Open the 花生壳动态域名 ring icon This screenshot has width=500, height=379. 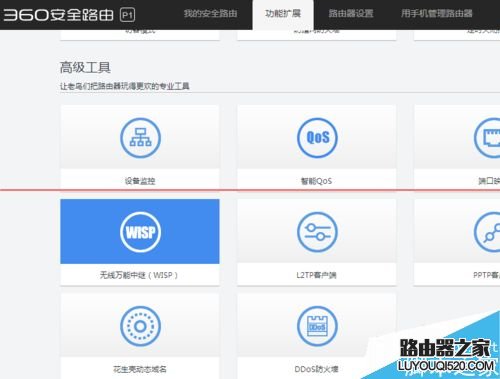click(x=140, y=326)
